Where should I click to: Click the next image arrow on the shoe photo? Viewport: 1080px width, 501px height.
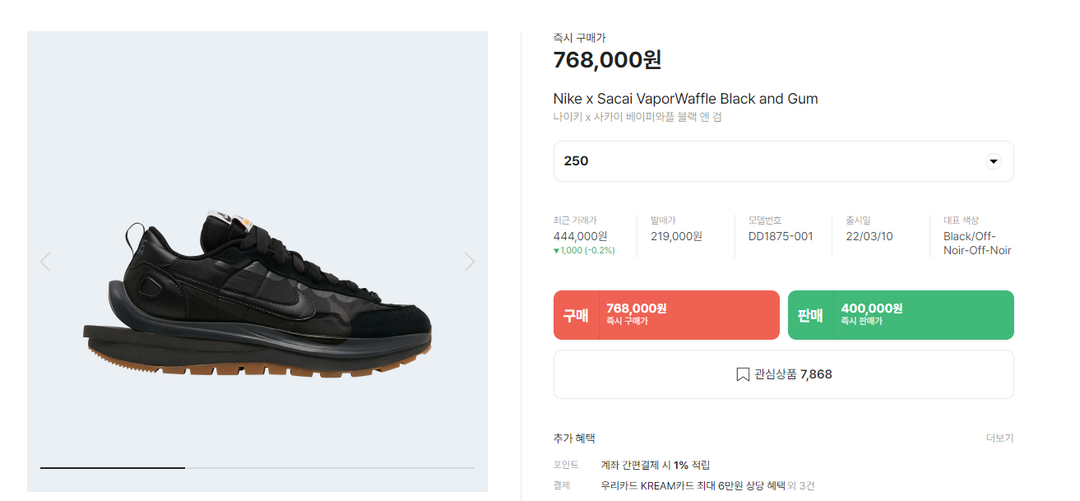click(x=470, y=262)
